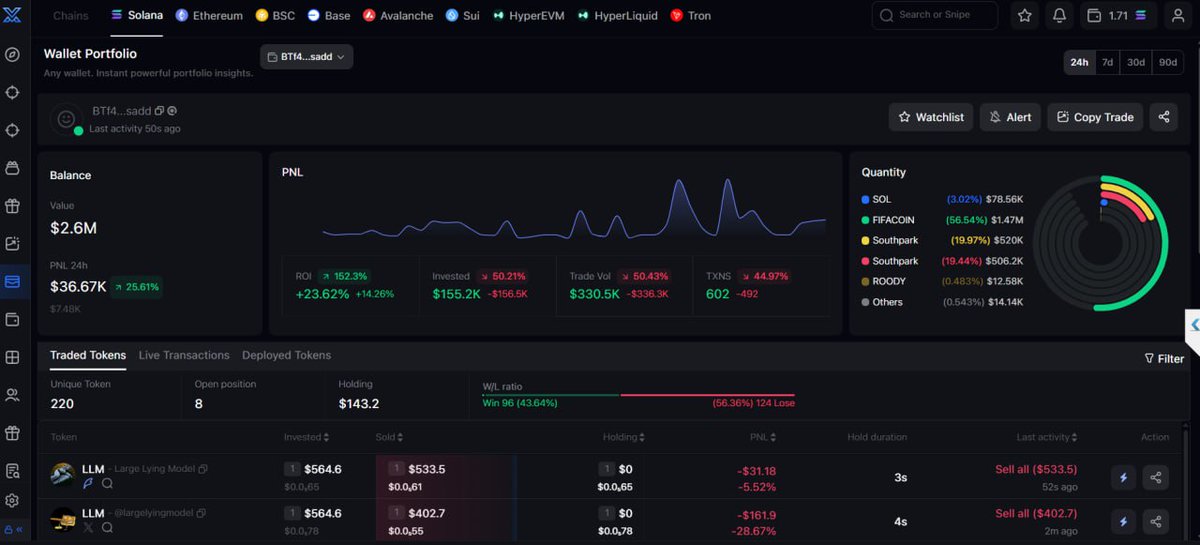This screenshot has width=1200, height=545.
Task: Open the bot icon in sidebar
Action: tap(13, 168)
